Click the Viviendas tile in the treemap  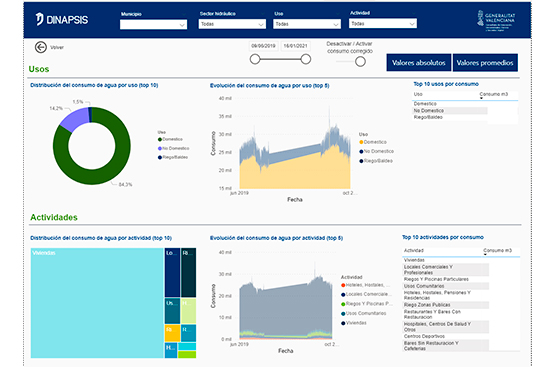pyautogui.click(x=97, y=303)
